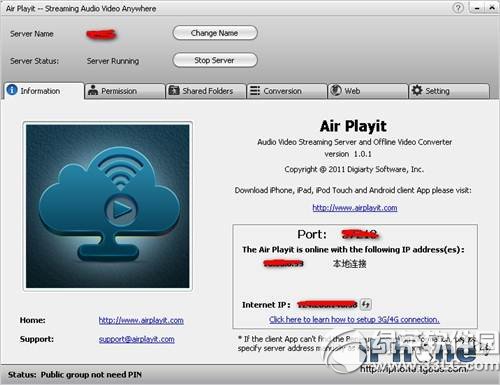500x385 pixels.
Task: Open the help question mark icon
Action: tap(458, 8)
